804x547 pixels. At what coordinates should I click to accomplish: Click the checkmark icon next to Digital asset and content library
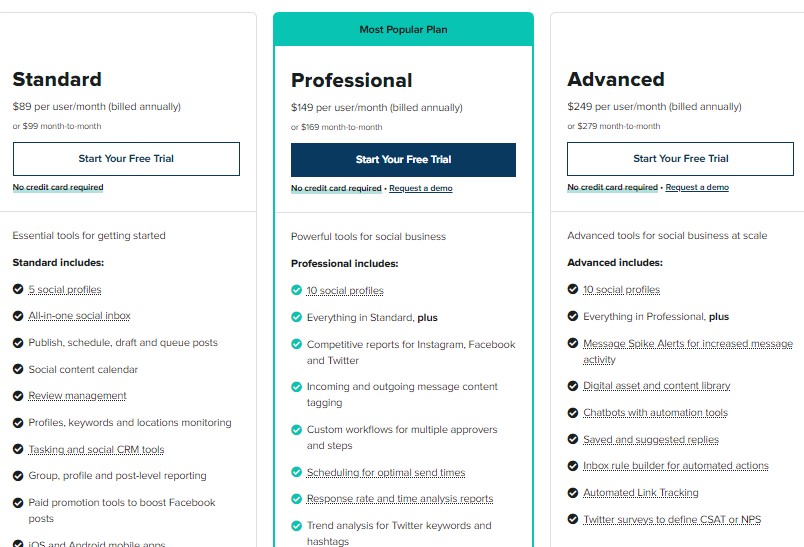573,386
